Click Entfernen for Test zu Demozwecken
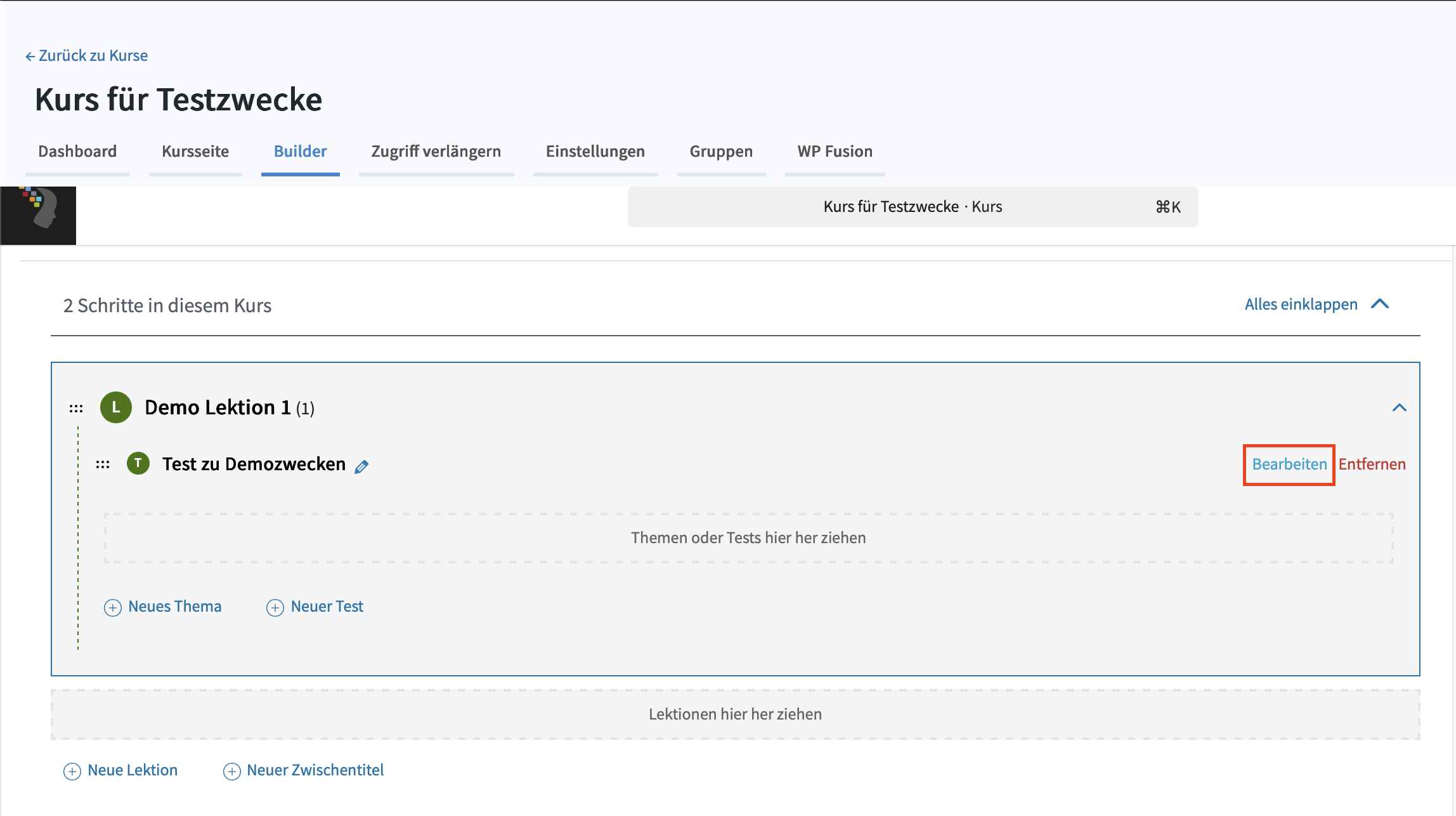Screen dimensions: 1456x816 (1372, 464)
